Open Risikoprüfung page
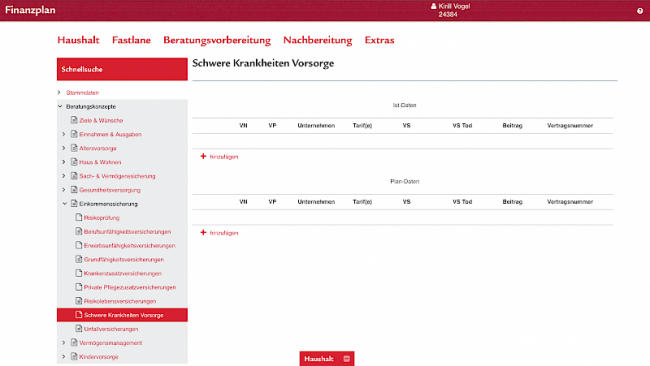Image resolution: width=650 pixels, height=366 pixels. tap(102, 218)
